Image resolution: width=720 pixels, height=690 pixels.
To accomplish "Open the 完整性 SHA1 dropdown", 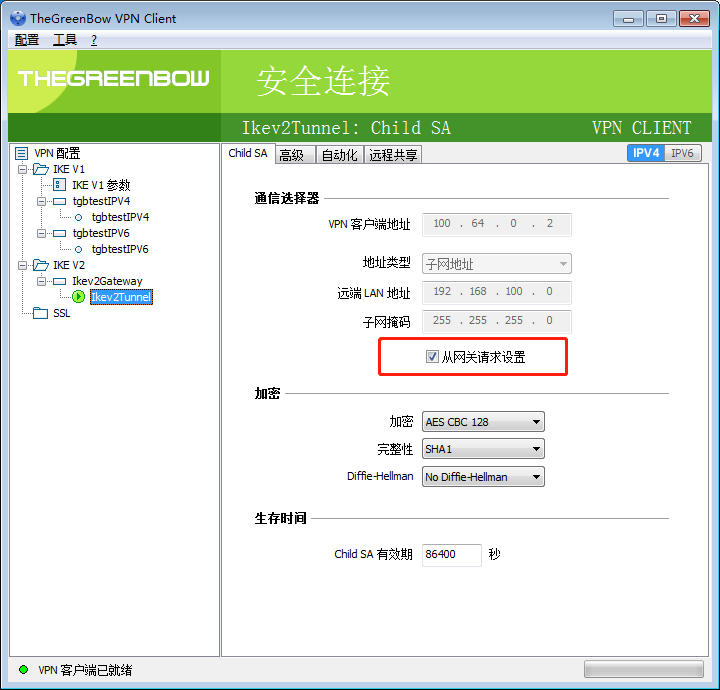I will point(483,449).
